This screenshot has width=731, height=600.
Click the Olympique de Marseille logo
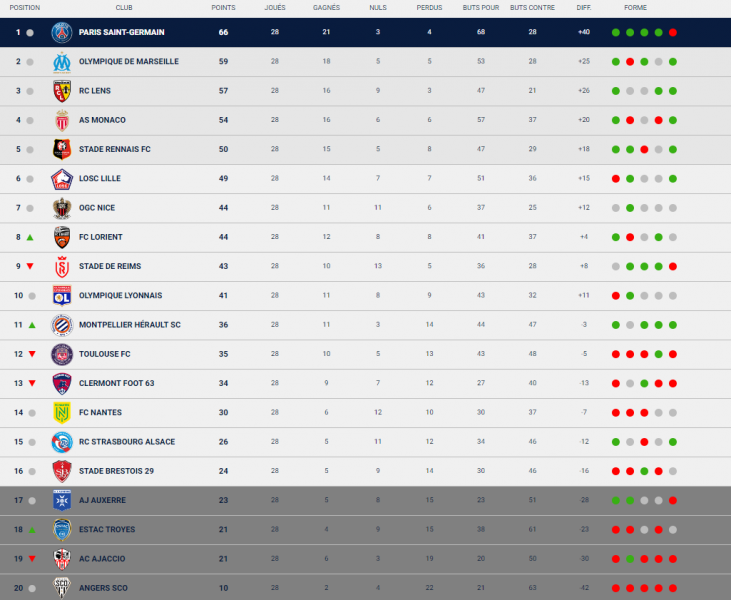click(62, 62)
